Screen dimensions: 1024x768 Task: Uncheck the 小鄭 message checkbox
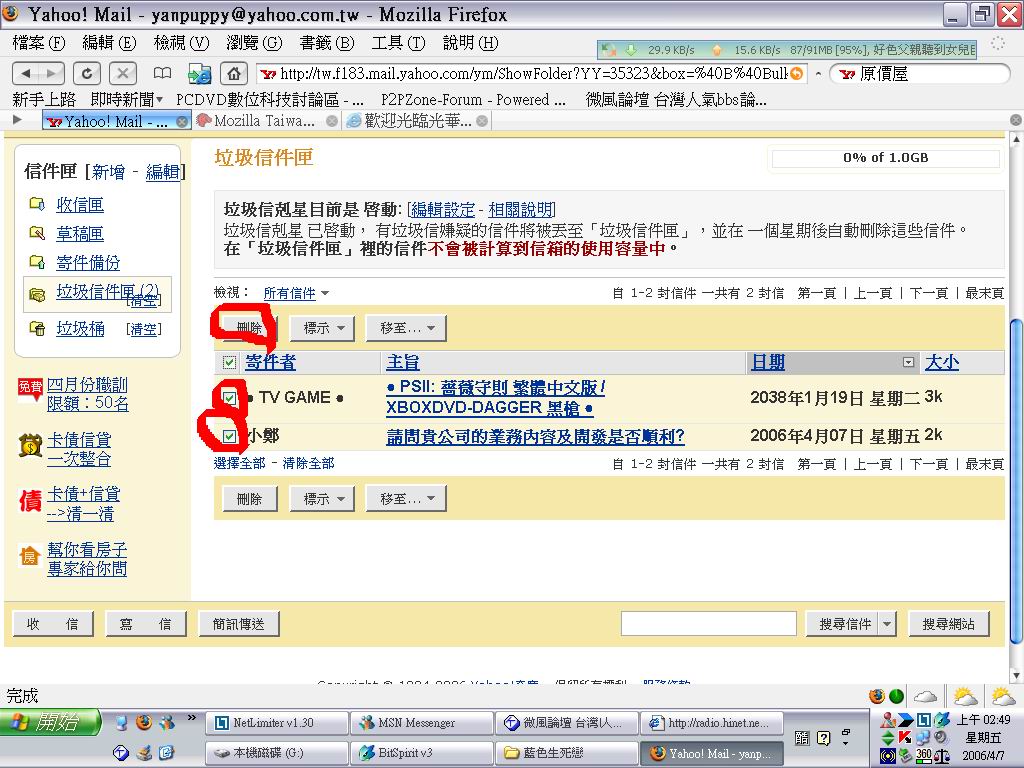(230, 437)
